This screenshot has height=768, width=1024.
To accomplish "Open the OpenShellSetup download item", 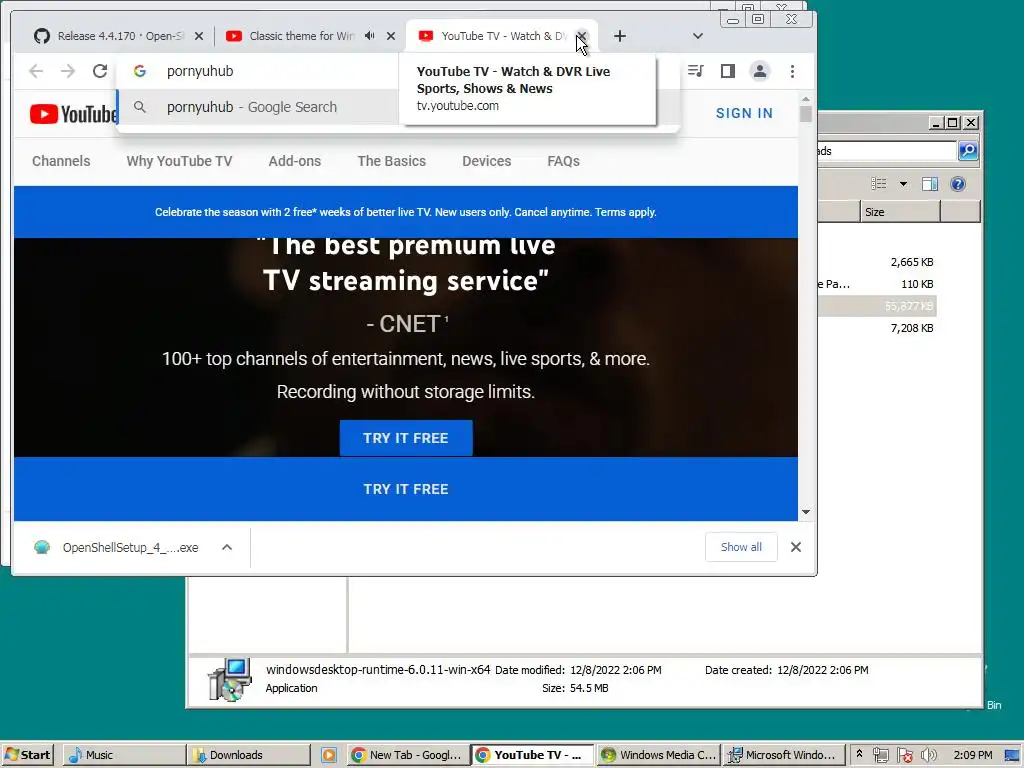I will click(x=116, y=547).
